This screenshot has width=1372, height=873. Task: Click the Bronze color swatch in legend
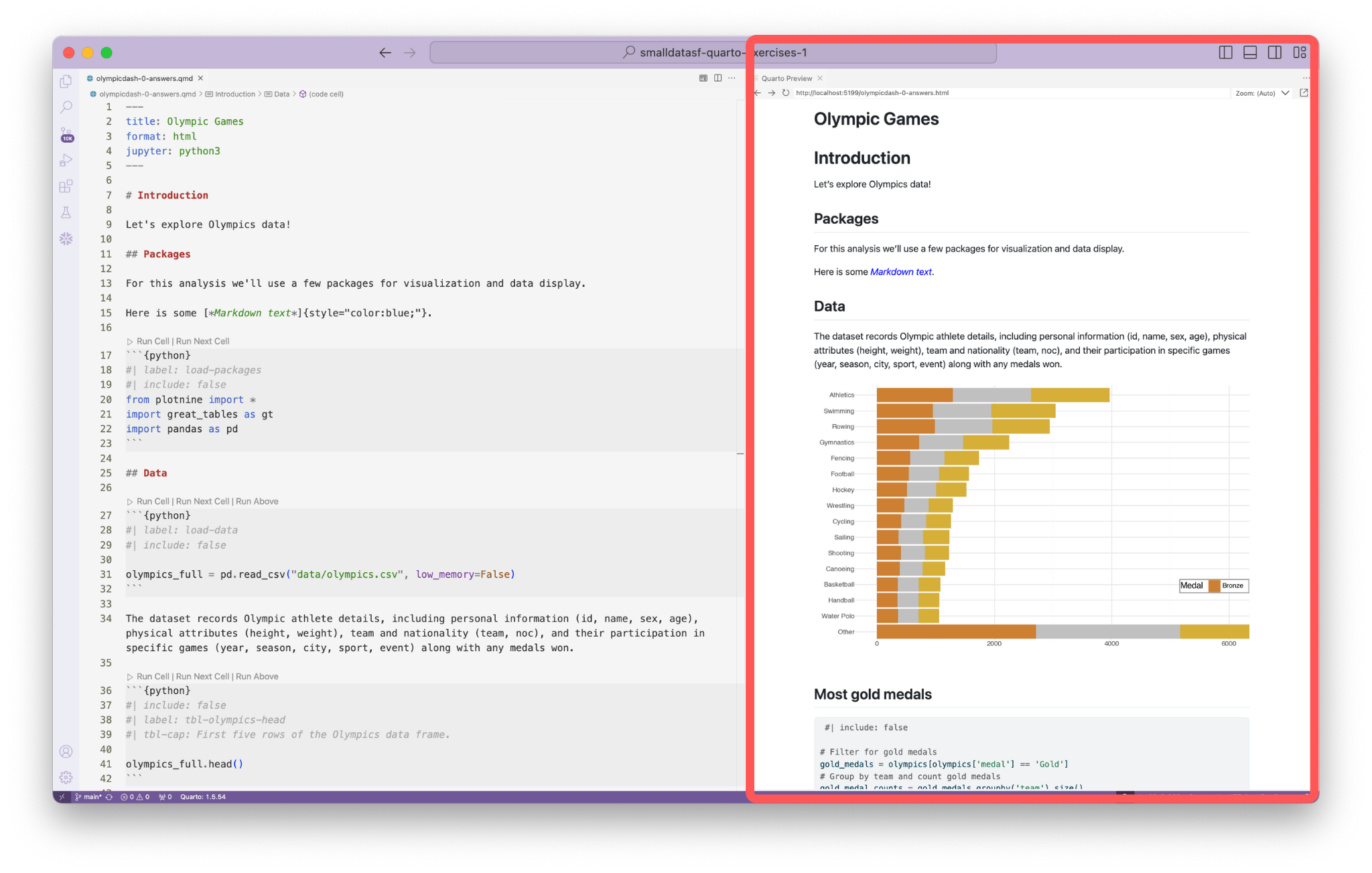tap(1214, 586)
